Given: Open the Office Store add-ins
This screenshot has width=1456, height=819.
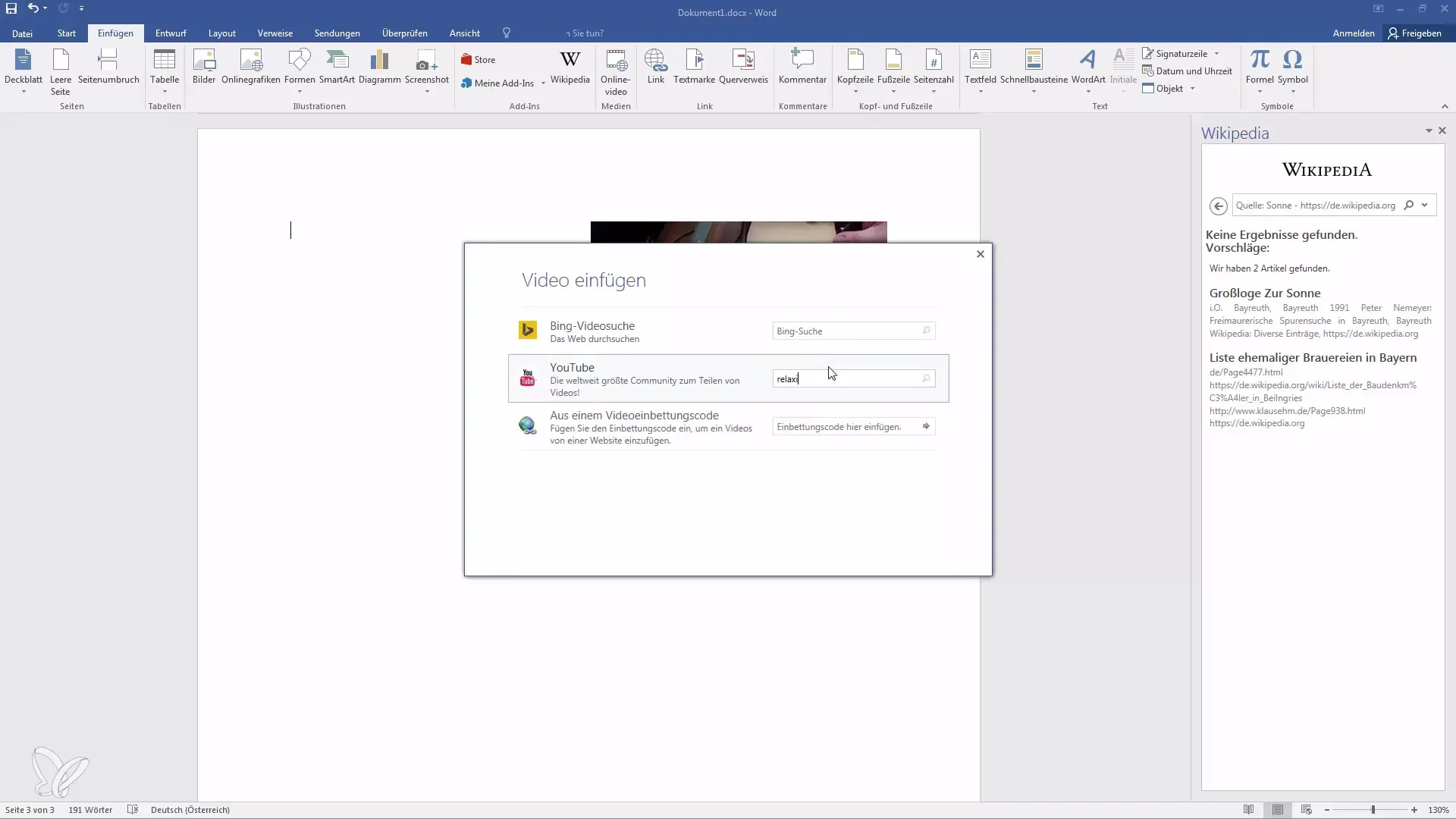Looking at the screenshot, I should tap(479, 59).
